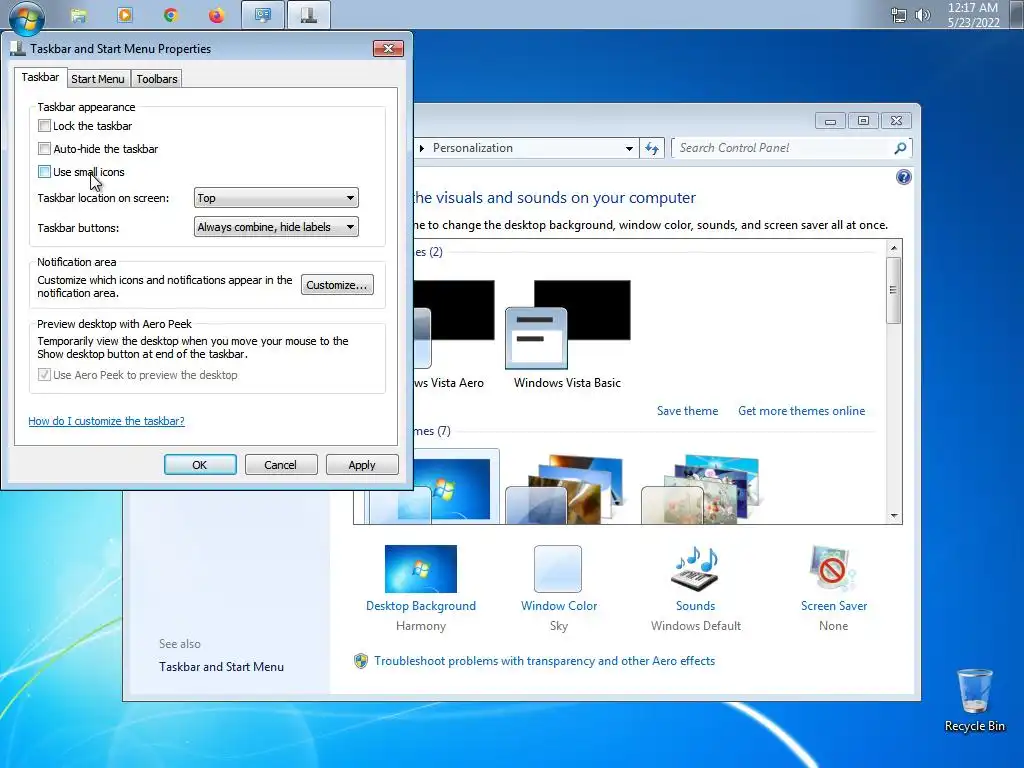The width and height of the screenshot is (1024, 768).
Task: Click the Apply button
Action: [x=362, y=465]
